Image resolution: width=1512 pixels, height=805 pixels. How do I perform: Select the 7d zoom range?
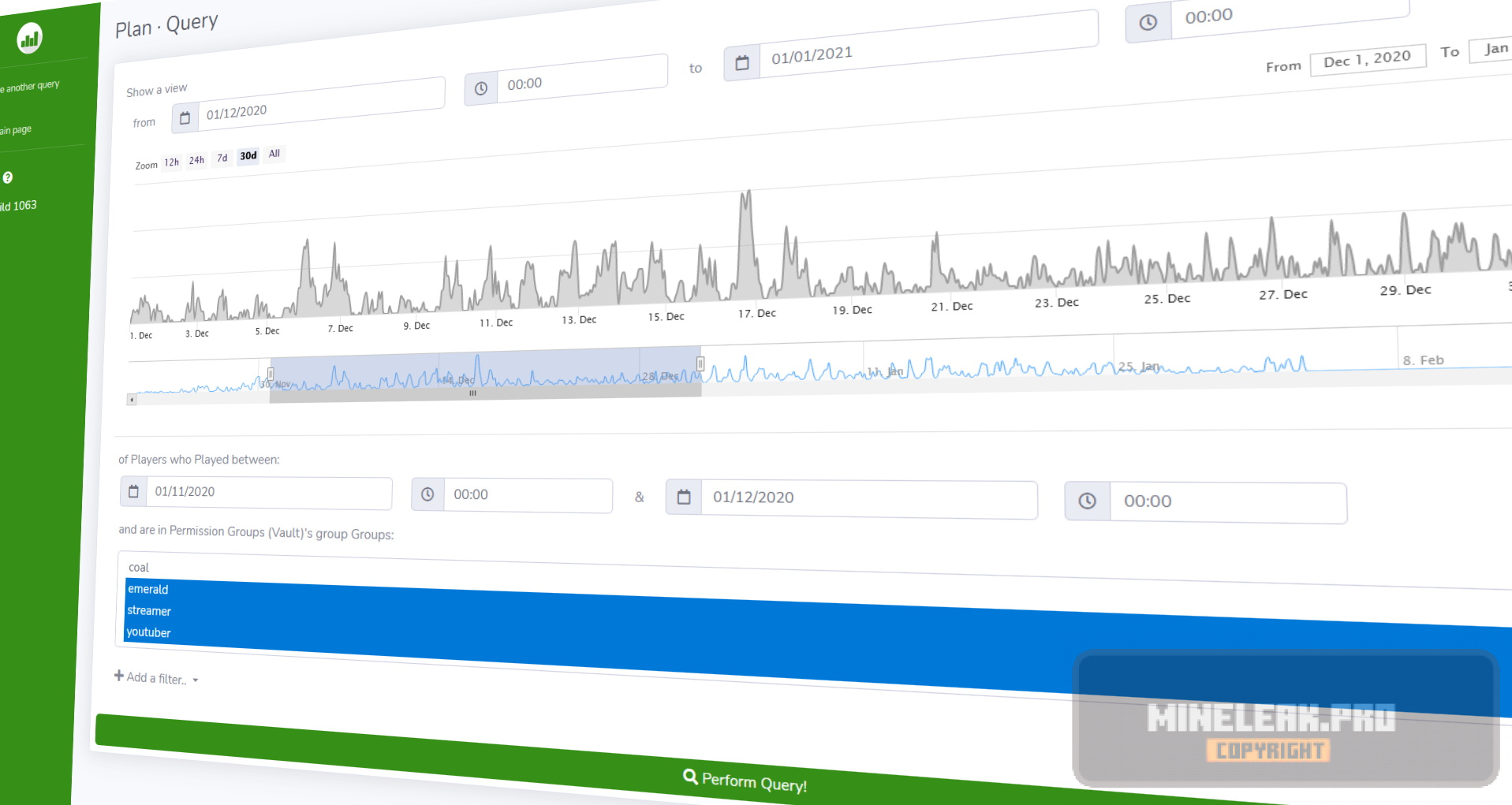tap(222, 158)
